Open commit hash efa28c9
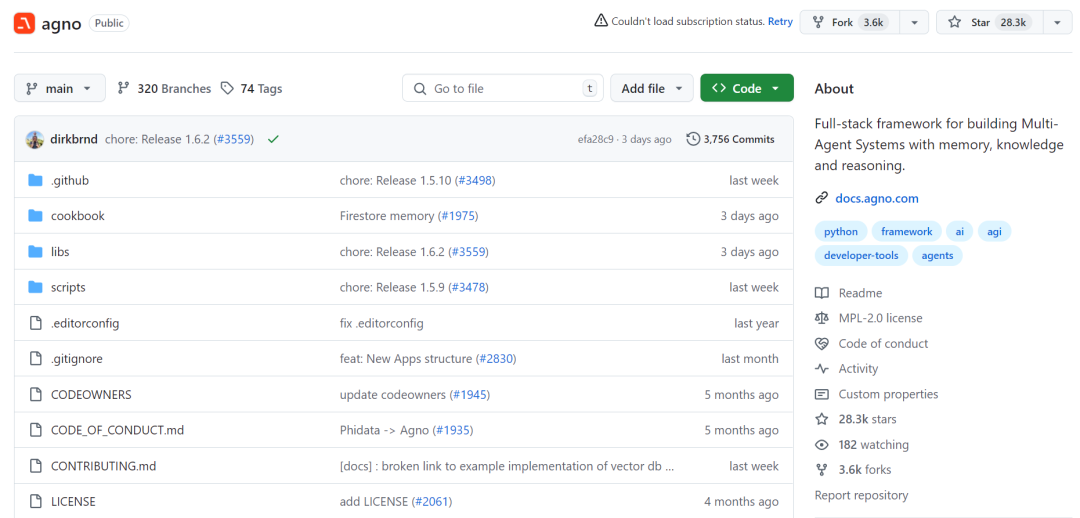Screen dimensions: 1080x518 click(x=598, y=139)
